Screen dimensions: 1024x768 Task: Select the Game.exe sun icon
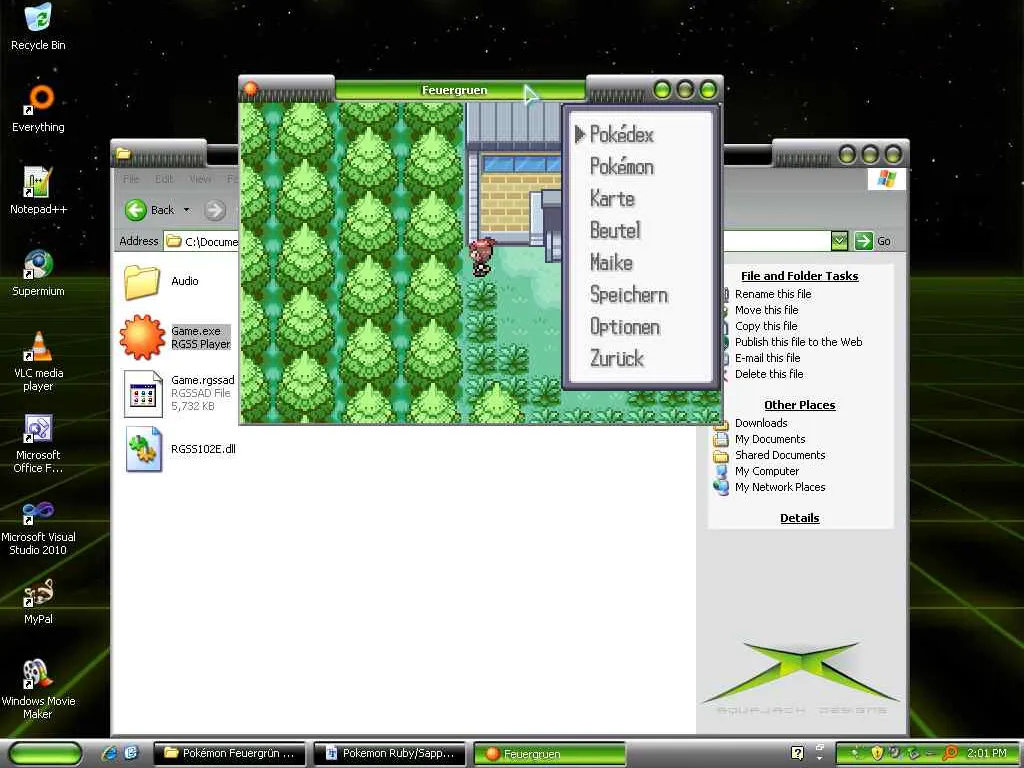click(x=142, y=337)
